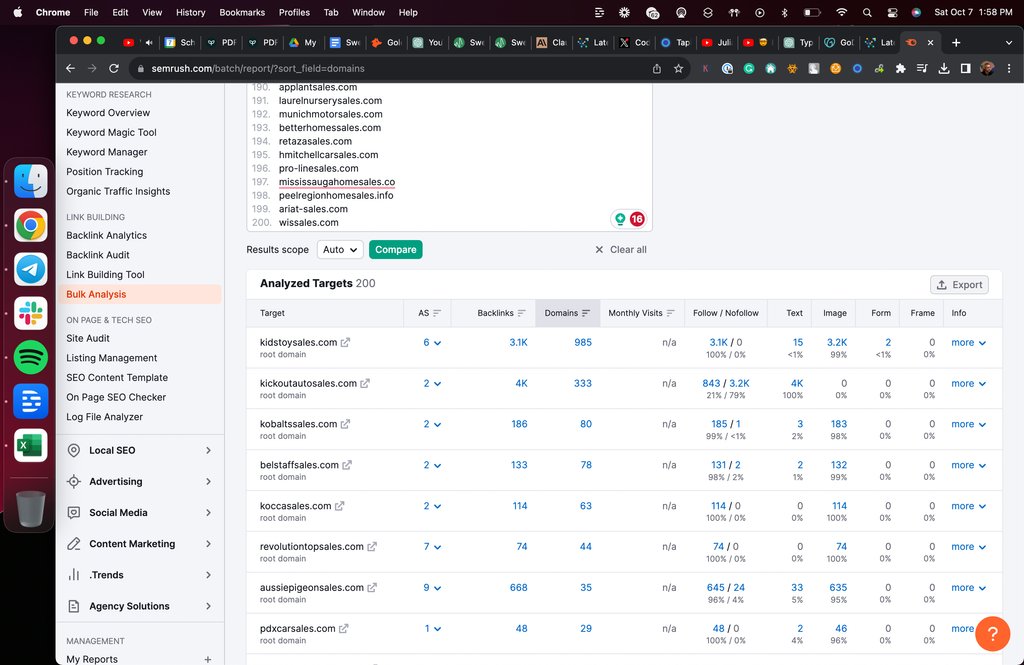1024x665 pixels.
Task: Open Link Building Tool in sidebar
Action: (105, 274)
